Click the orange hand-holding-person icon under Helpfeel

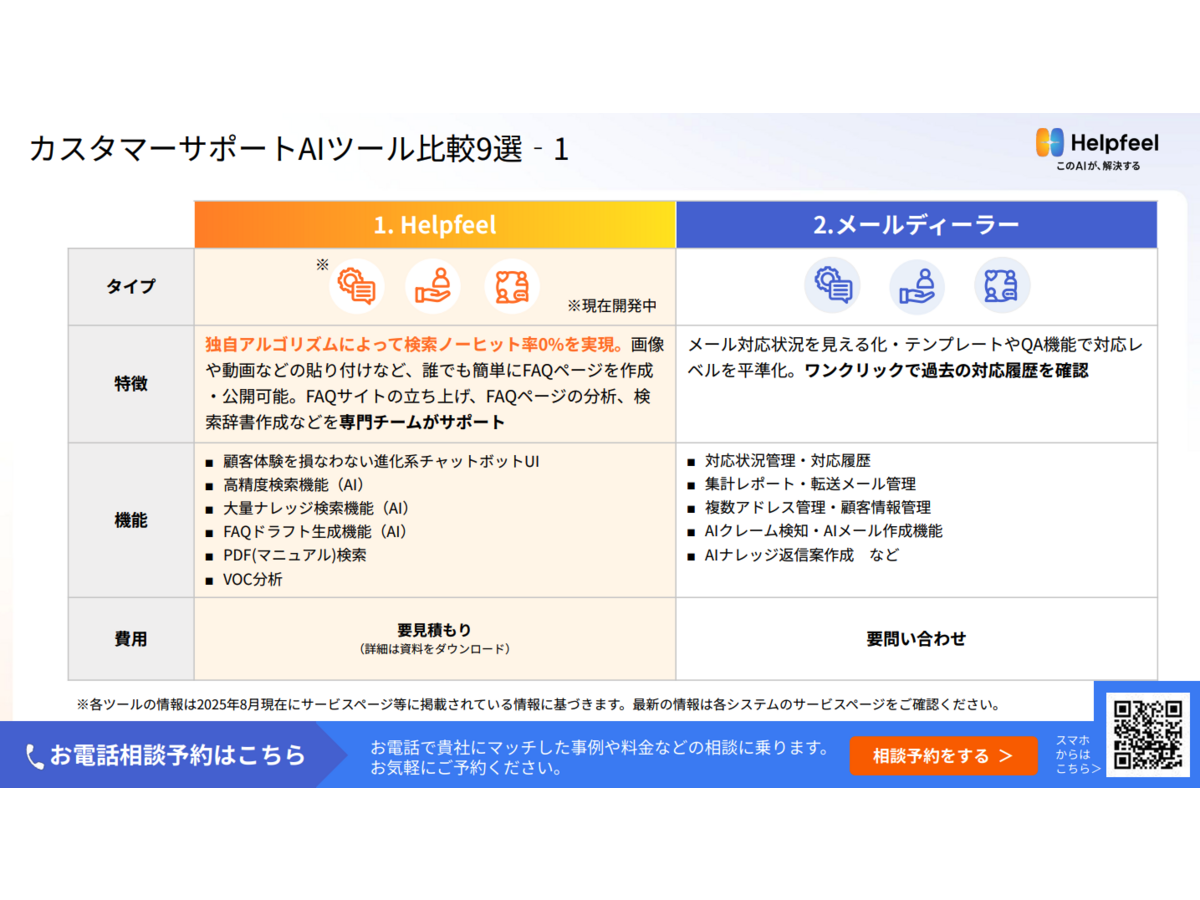435,286
